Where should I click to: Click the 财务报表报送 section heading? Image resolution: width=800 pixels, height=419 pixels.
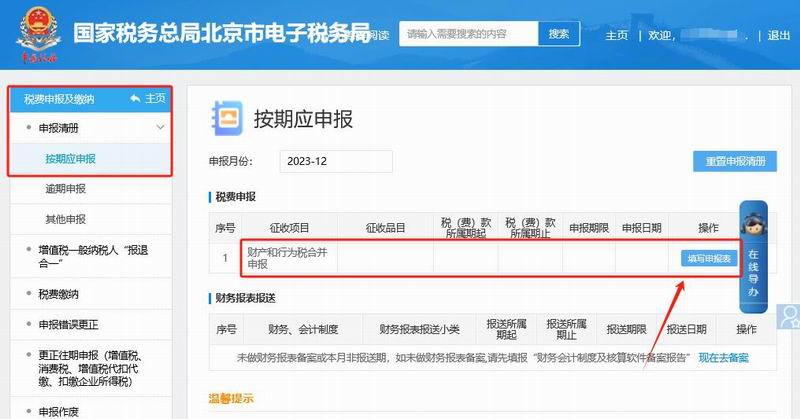(x=245, y=298)
